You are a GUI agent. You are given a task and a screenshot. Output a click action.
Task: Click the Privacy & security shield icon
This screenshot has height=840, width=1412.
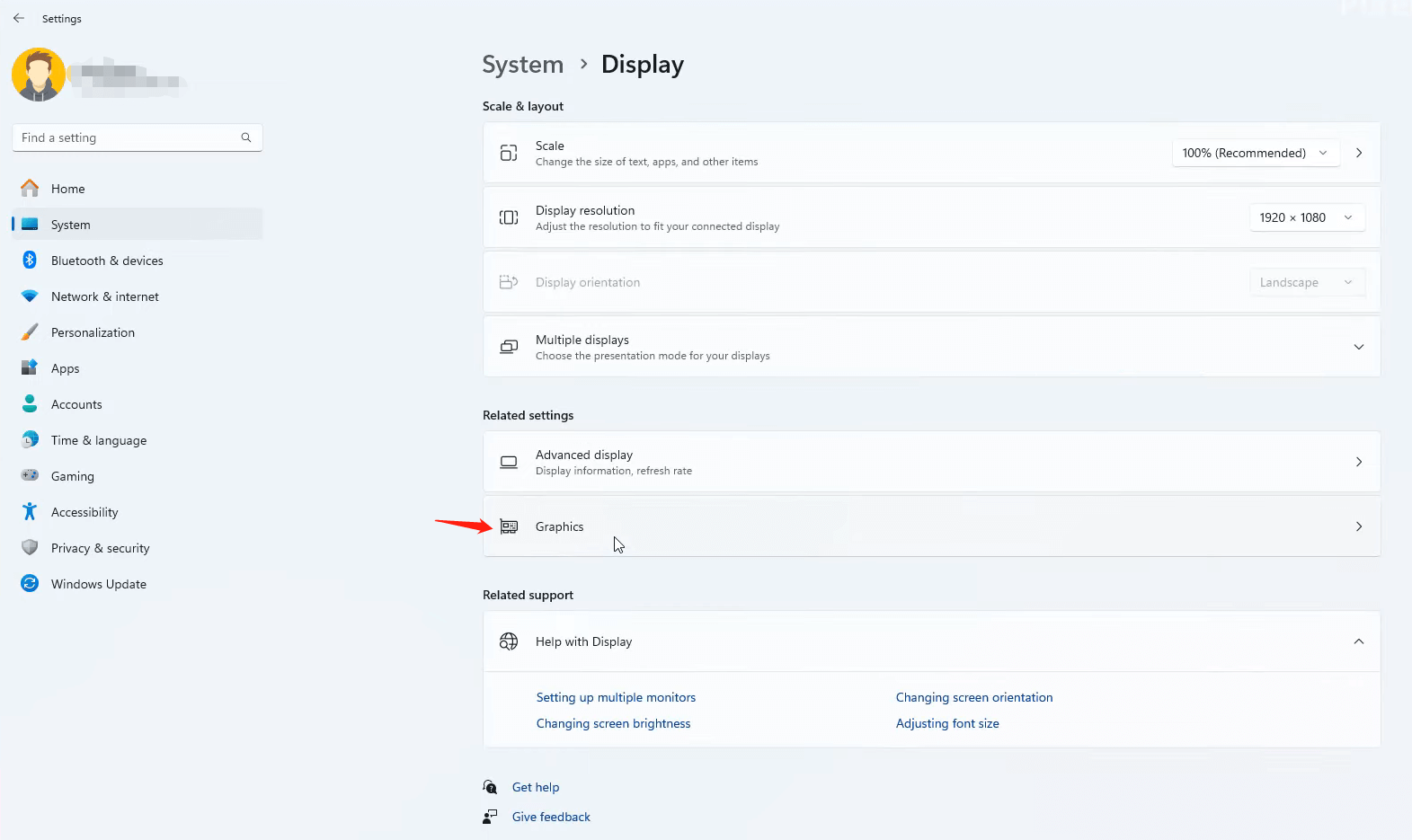pos(30,548)
